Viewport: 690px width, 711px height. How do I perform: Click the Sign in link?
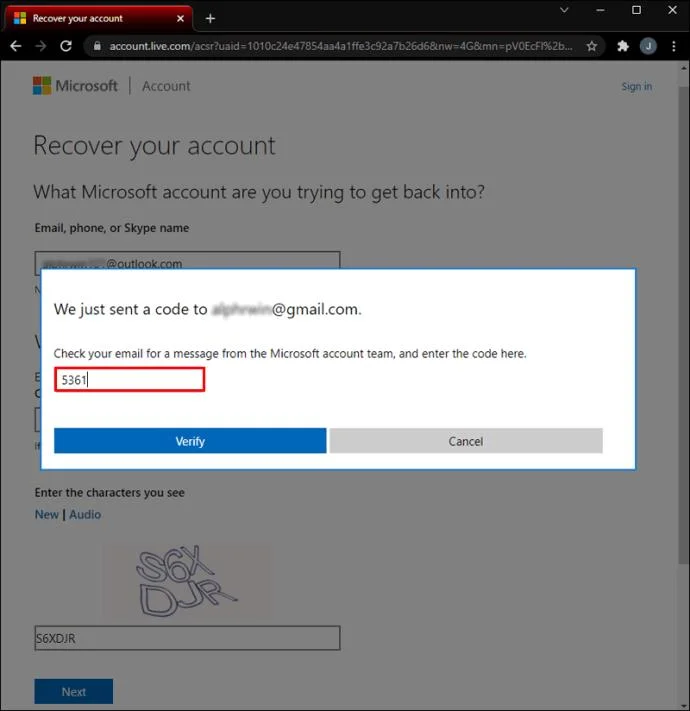coord(637,86)
